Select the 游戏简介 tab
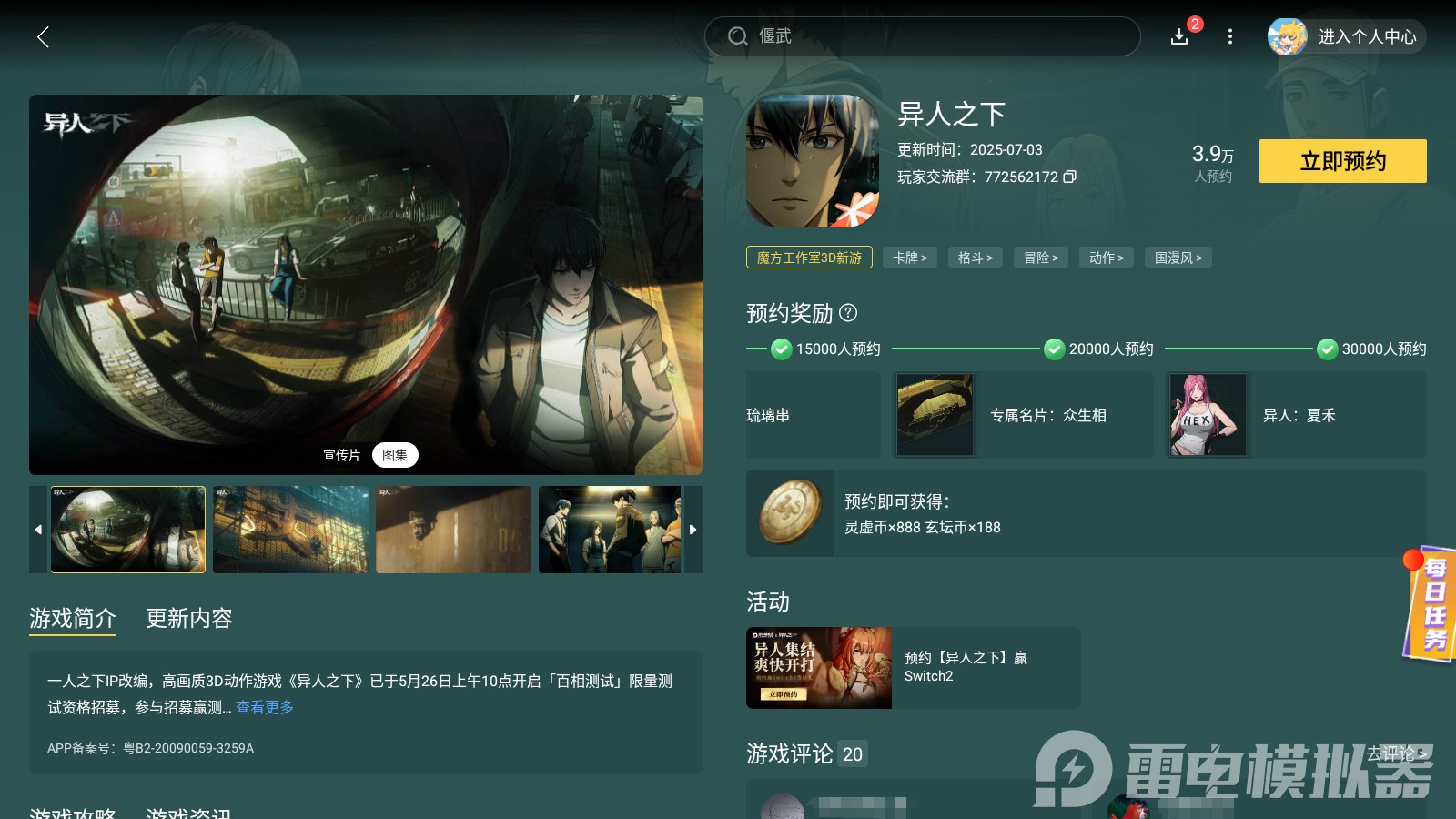The height and width of the screenshot is (819, 1456). 73,619
